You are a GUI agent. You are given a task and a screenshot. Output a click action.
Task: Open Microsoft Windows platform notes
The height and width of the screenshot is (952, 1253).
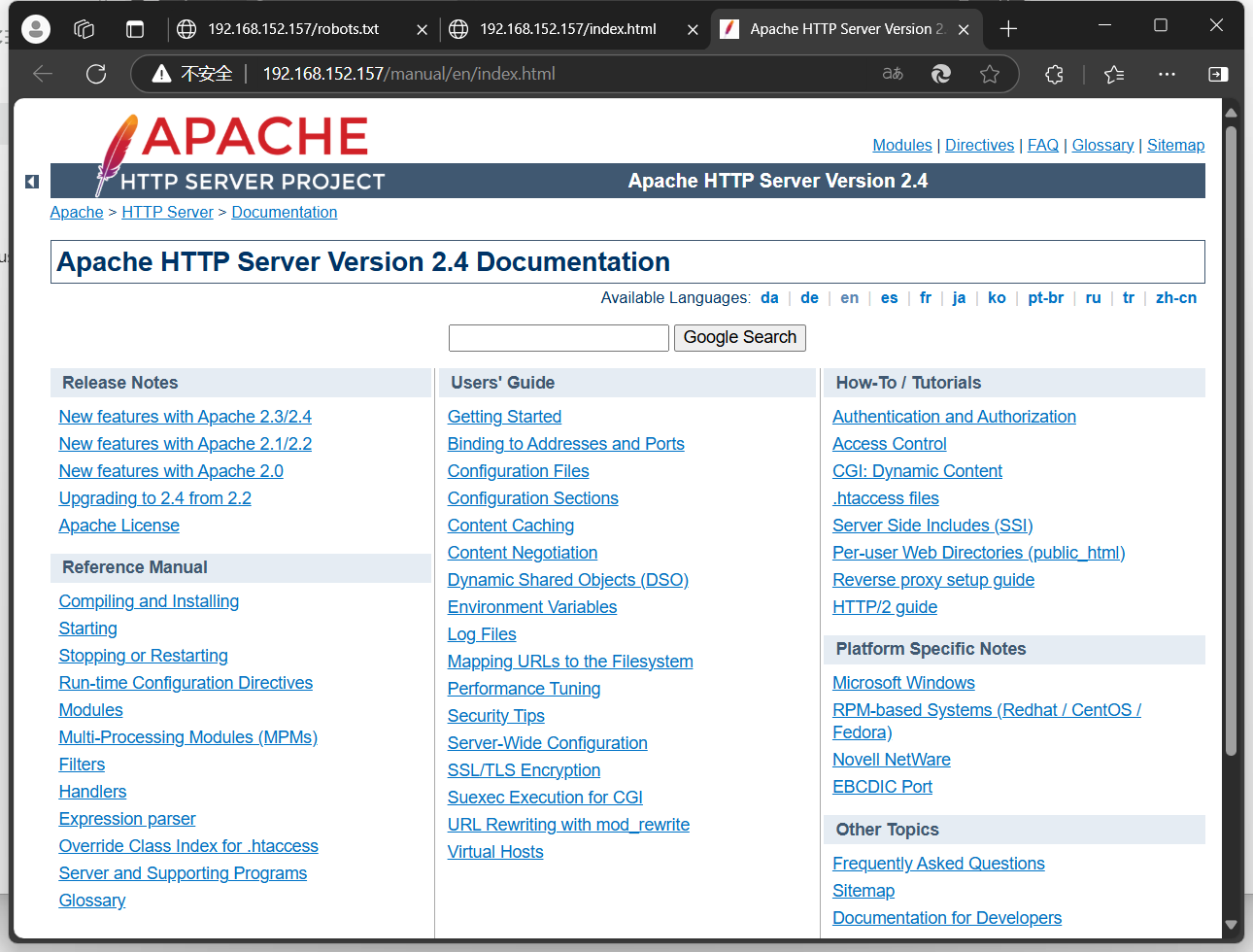pyautogui.click(x=903, y=683)
